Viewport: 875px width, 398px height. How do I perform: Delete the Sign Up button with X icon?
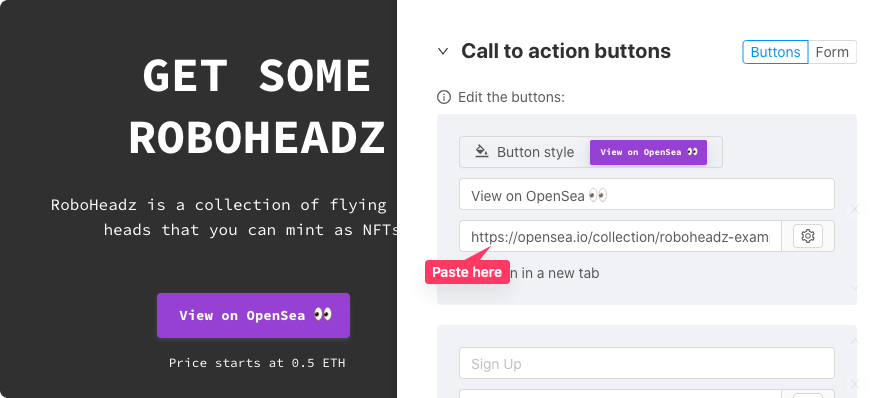pyautogui.click(x=854, y=384)
